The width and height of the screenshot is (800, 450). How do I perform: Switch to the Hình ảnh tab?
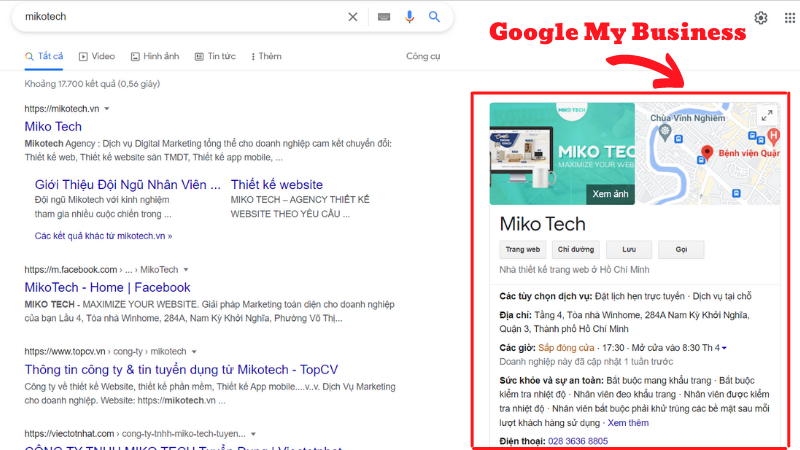(x=155, y=56)
